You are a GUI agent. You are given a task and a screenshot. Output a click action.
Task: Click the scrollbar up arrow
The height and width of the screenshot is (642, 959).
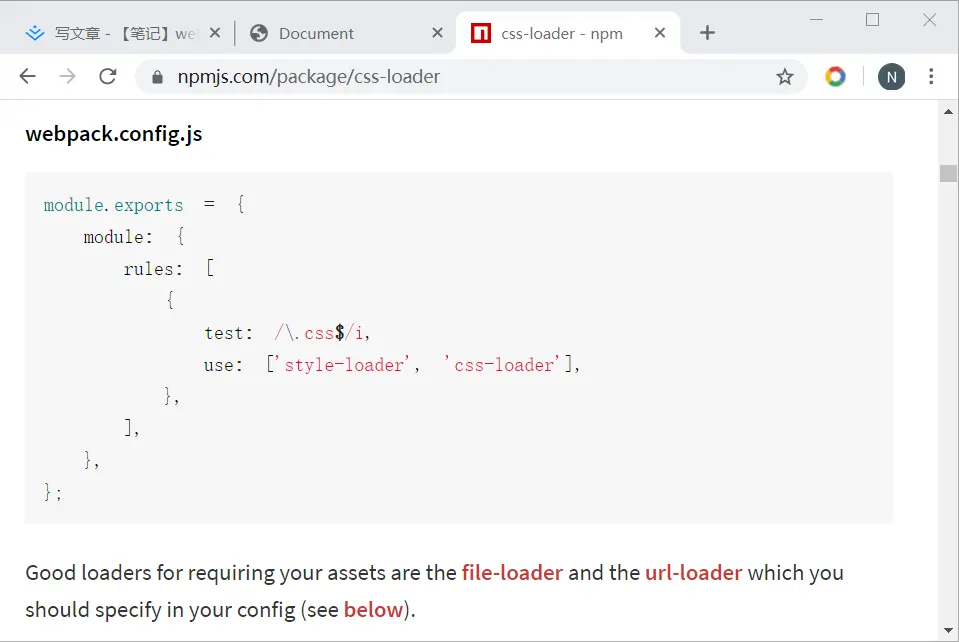tap(948, 112)
